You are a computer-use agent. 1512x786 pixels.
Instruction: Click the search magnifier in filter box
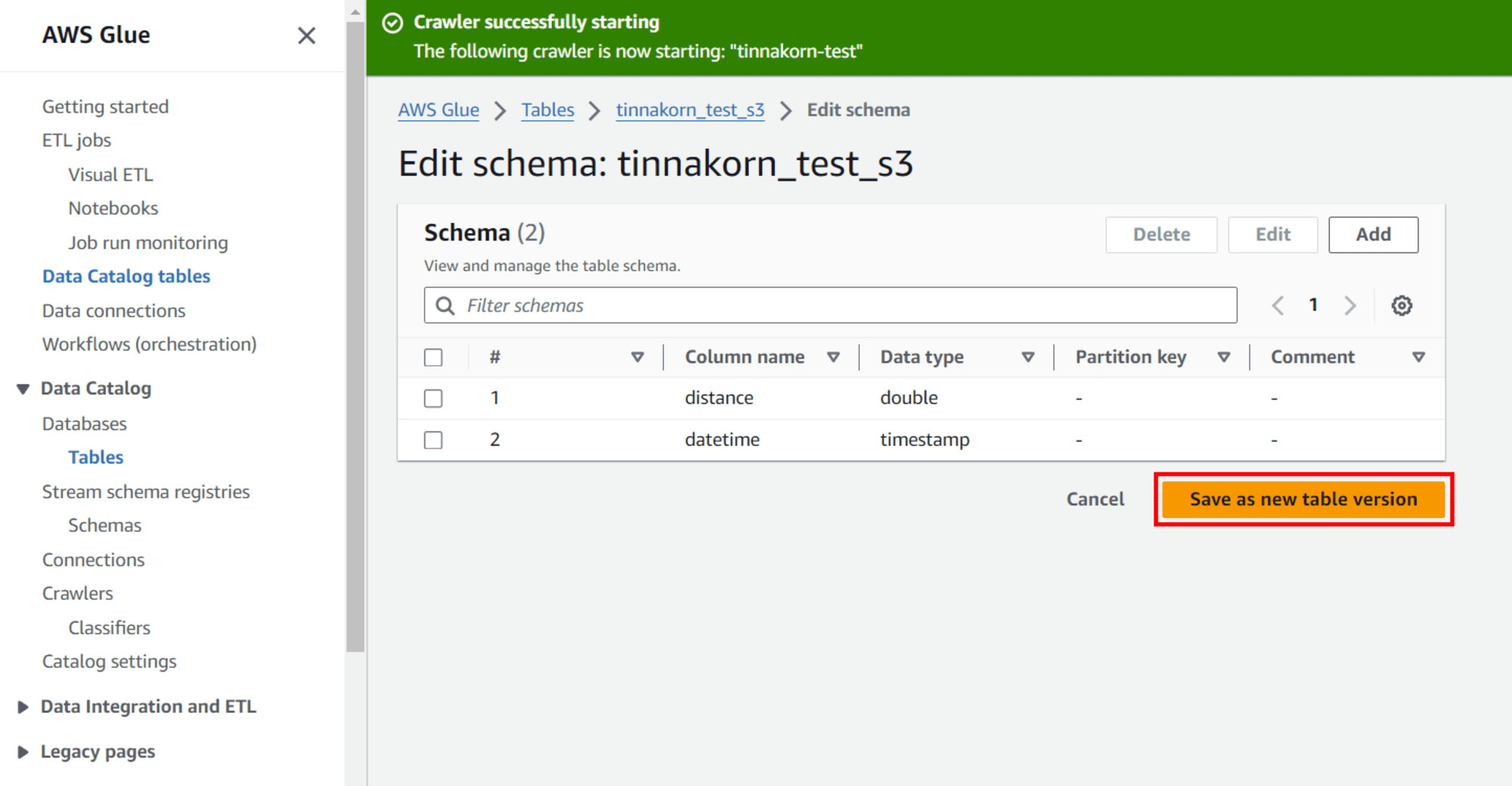[445, 305]
